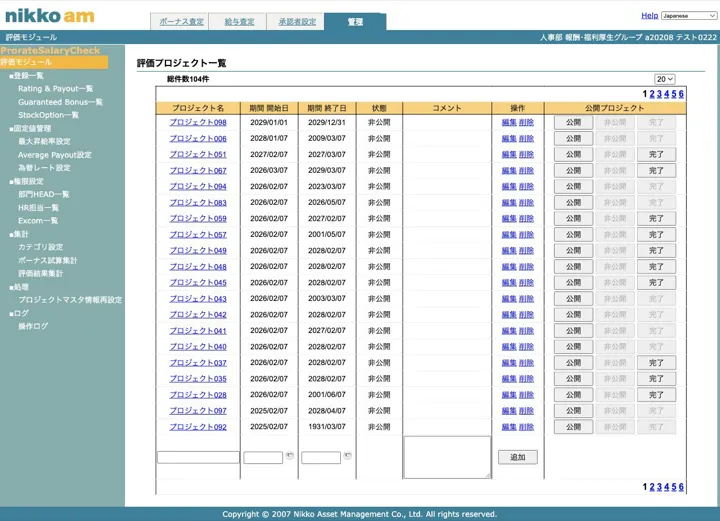Click 編集 for プロジェクト083
720x521 pixels.
click(x=509, y=202)
